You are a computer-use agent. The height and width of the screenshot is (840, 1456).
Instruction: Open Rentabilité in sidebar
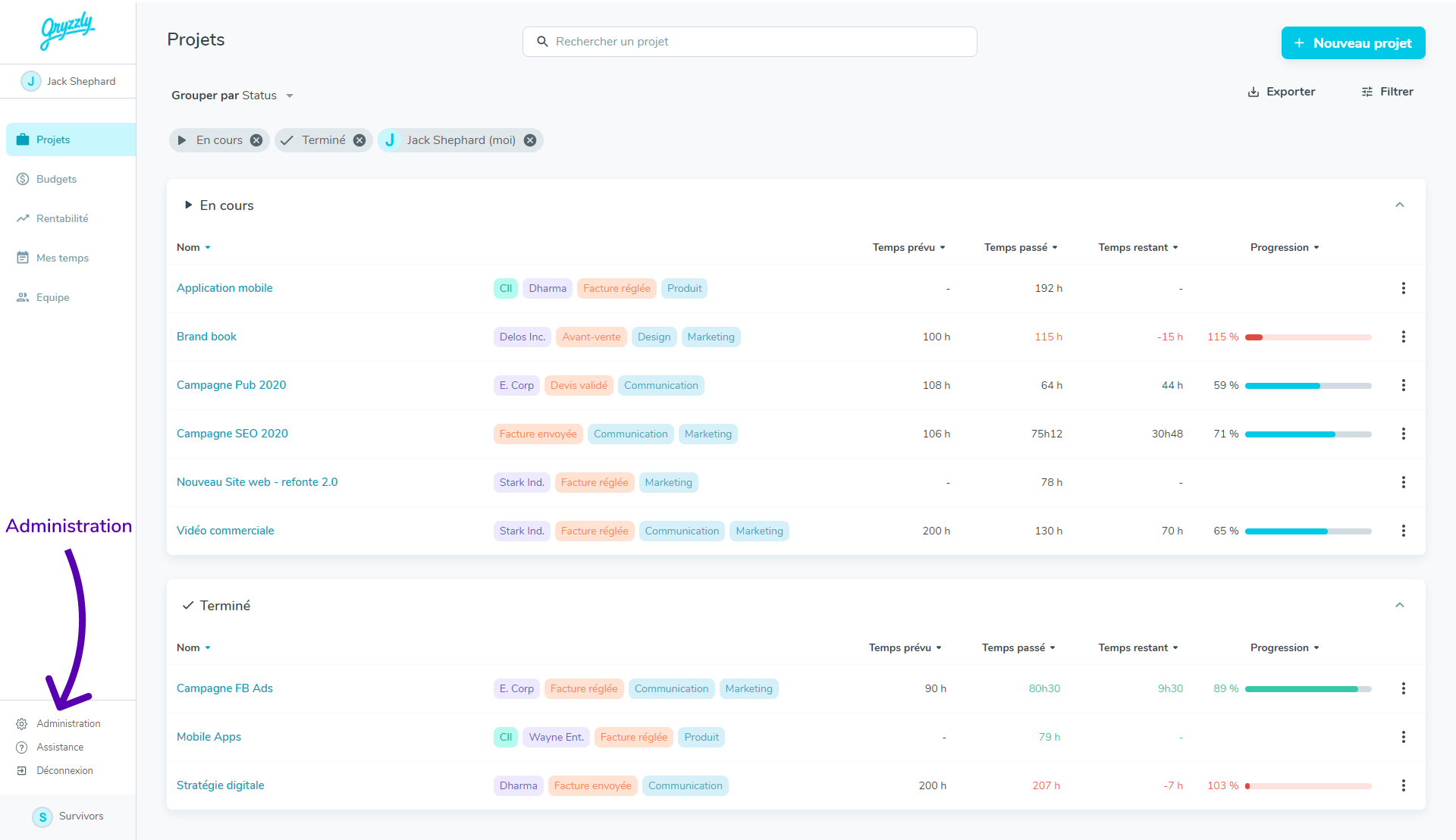tap(62, 218)
